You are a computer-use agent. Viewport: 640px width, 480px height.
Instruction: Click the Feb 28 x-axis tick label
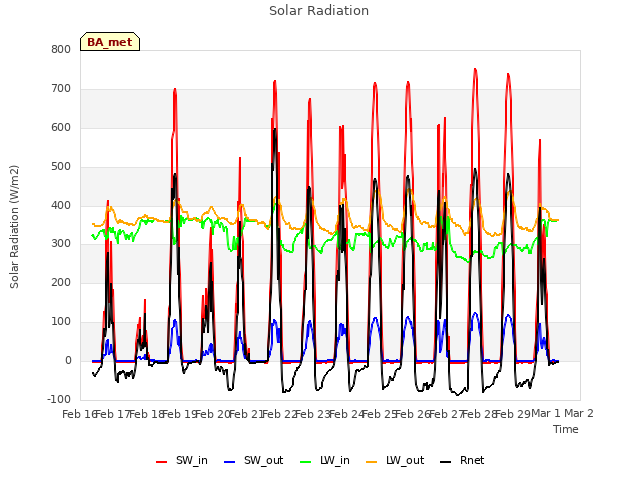click(479, 414)
